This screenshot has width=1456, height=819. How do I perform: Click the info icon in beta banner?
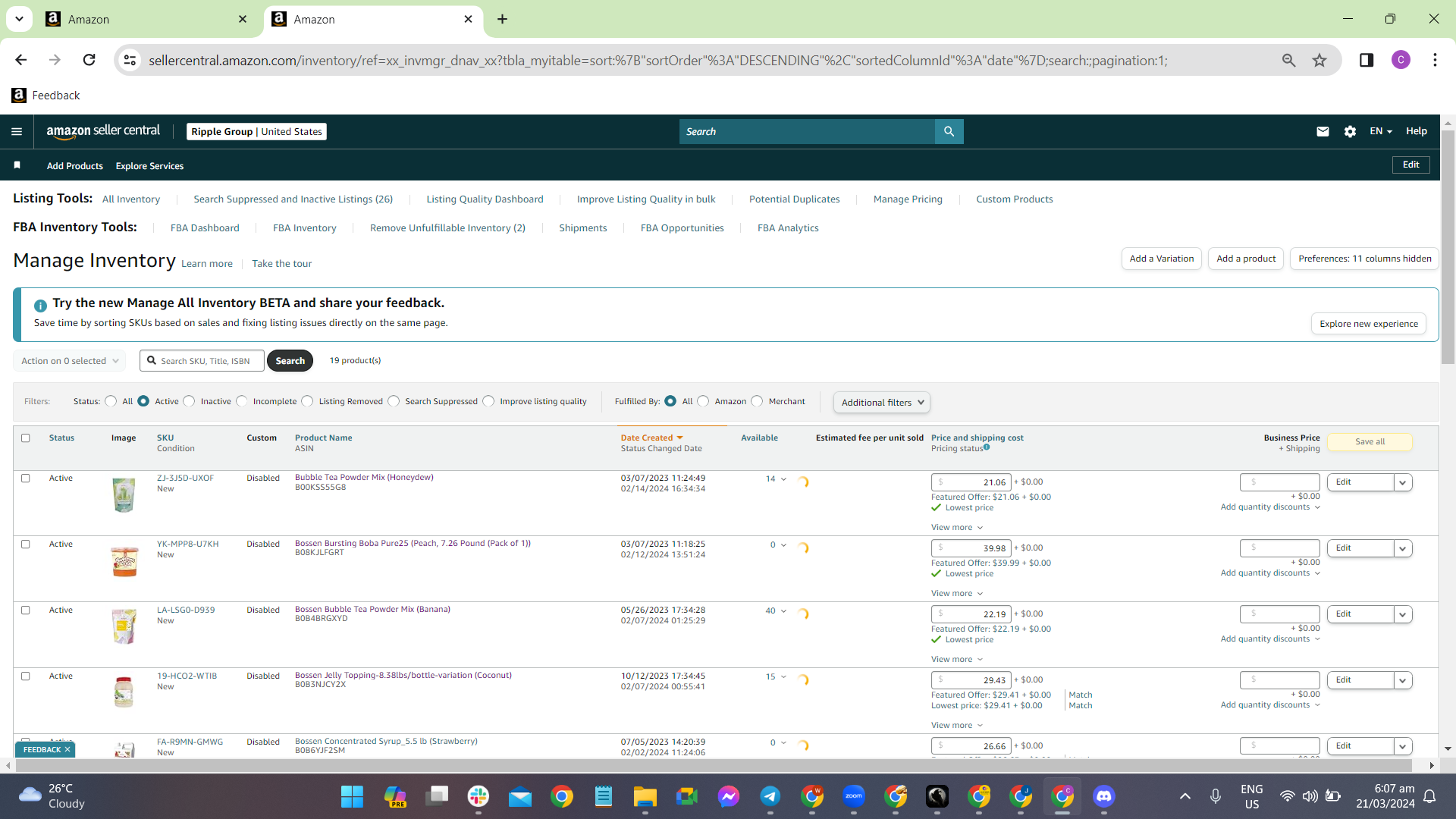click(x=40, y=305)
